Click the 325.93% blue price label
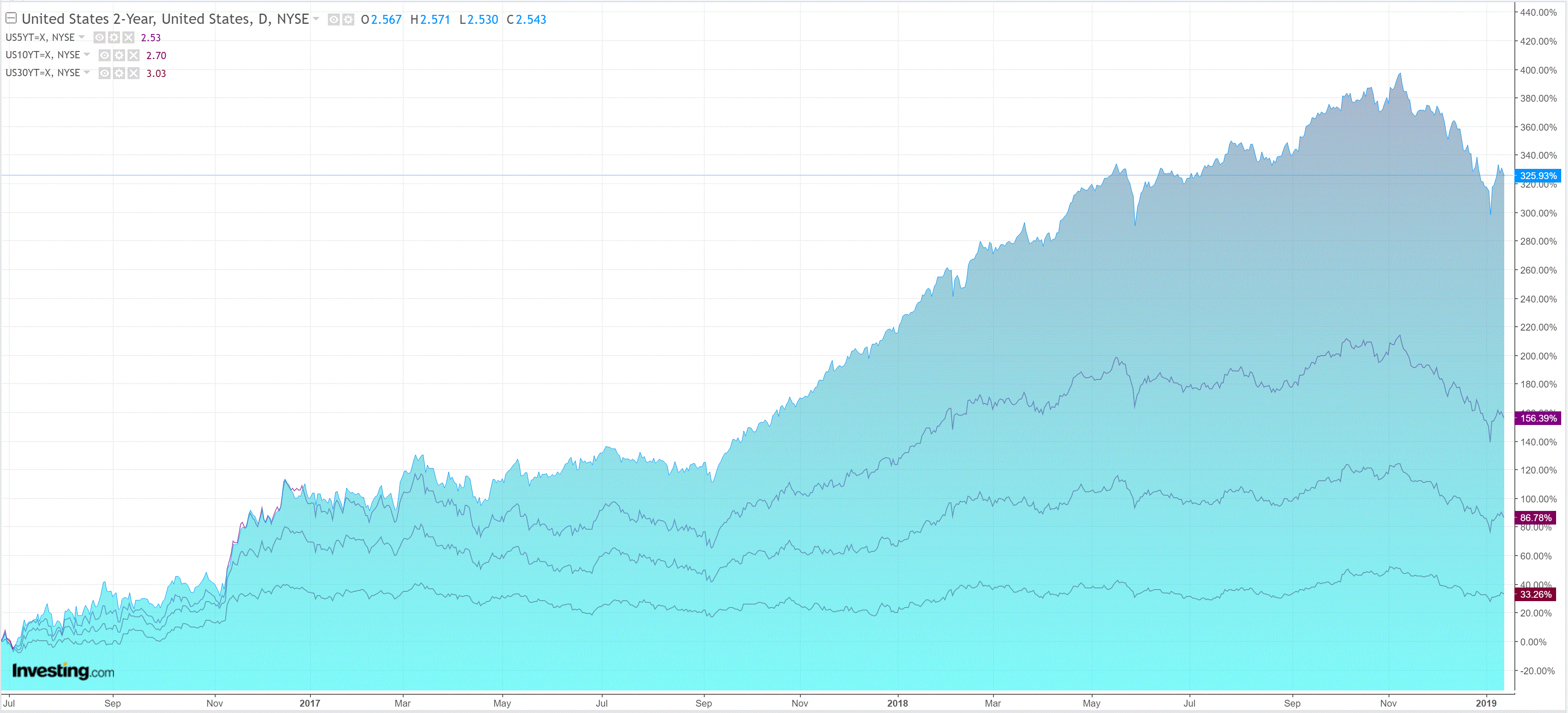This screenshot has height=713, width=1568. (x=1538, y=175)
